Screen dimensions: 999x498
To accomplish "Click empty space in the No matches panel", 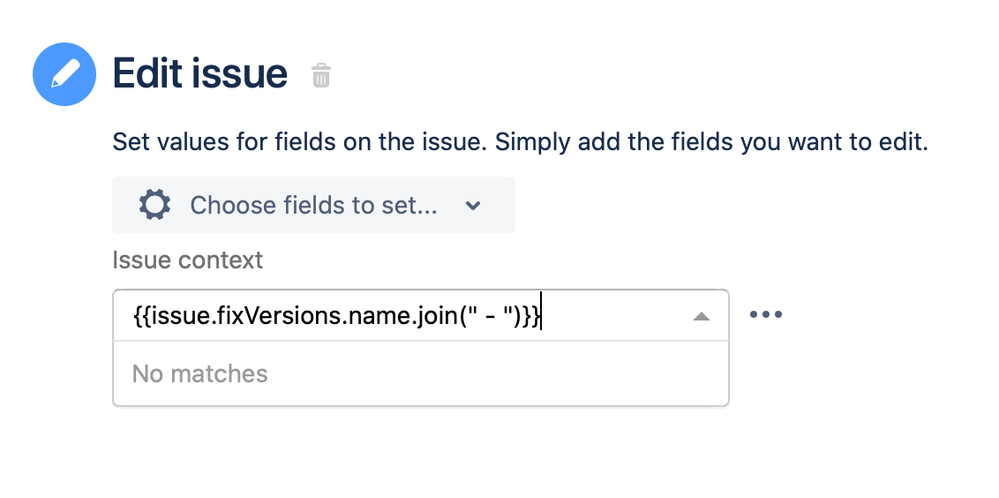I will 497,374.
